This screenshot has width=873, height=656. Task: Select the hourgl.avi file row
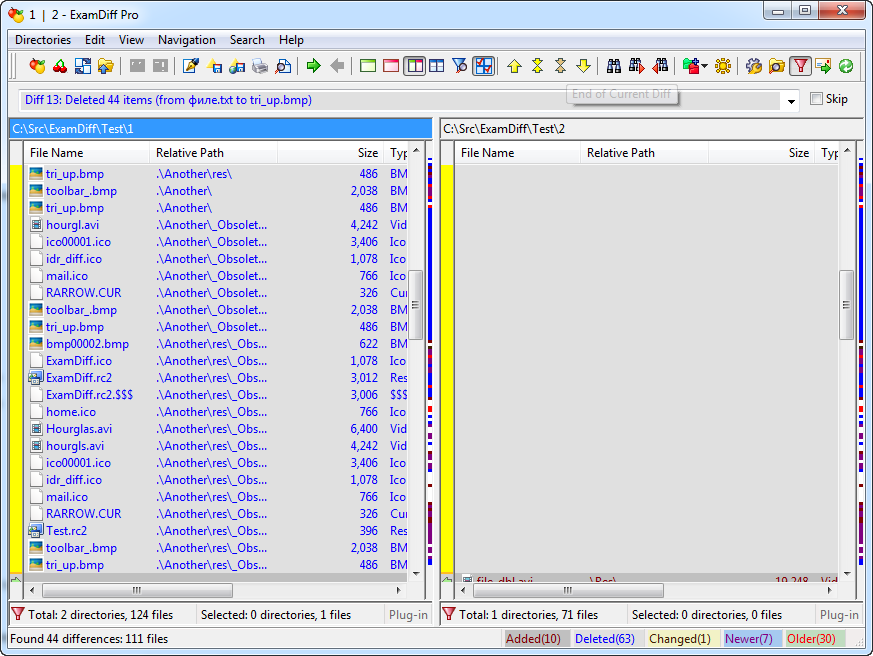tap(217, 225)
